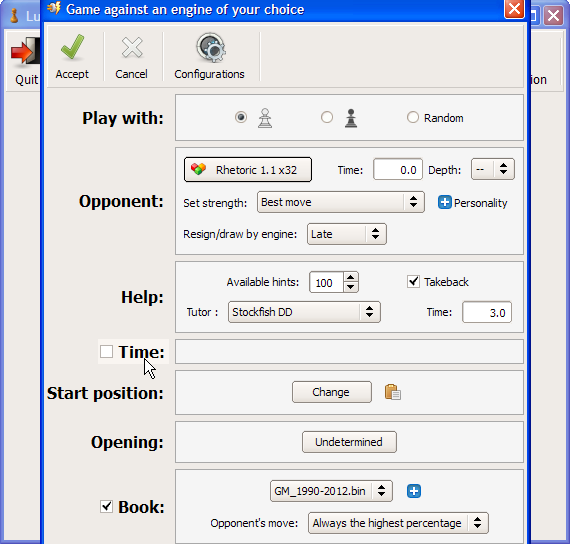The height and width of the screenshot is (544, 570).
Task: Click the Rhetoric engine colored logo icon
Action: coord(198,169)
